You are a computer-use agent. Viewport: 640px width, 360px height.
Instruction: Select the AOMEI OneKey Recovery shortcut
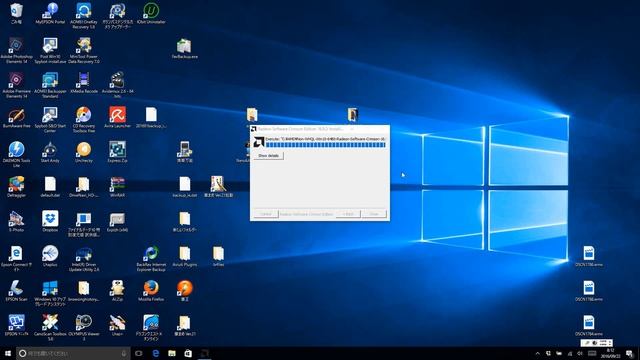click(84, 16)
